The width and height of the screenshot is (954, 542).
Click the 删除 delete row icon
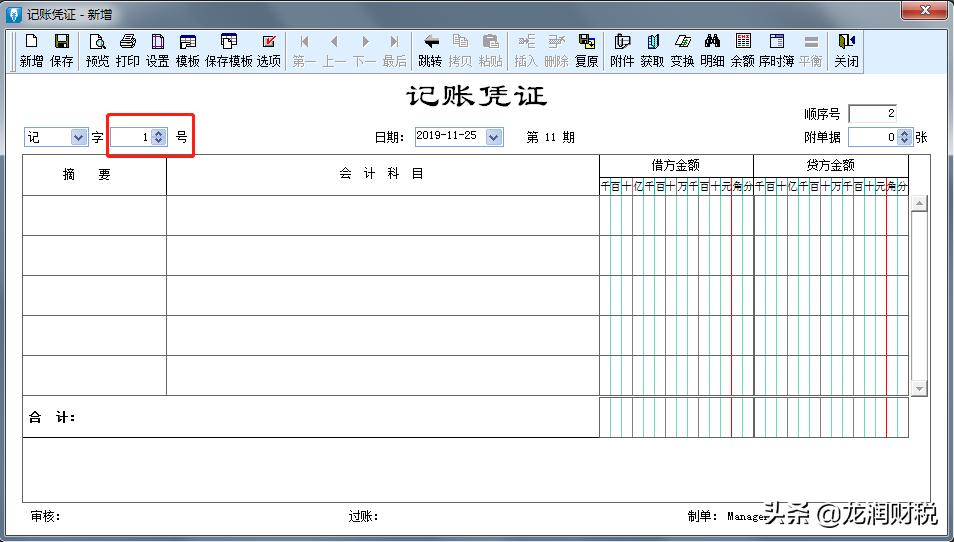point(556,50)
